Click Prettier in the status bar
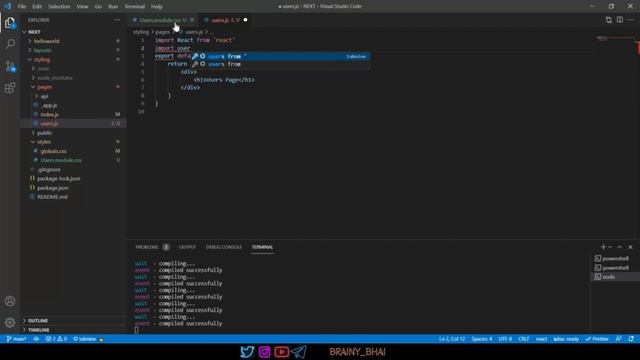Image resolution: width=640 pixels, height=360 pixels. (x=597, y=339)
